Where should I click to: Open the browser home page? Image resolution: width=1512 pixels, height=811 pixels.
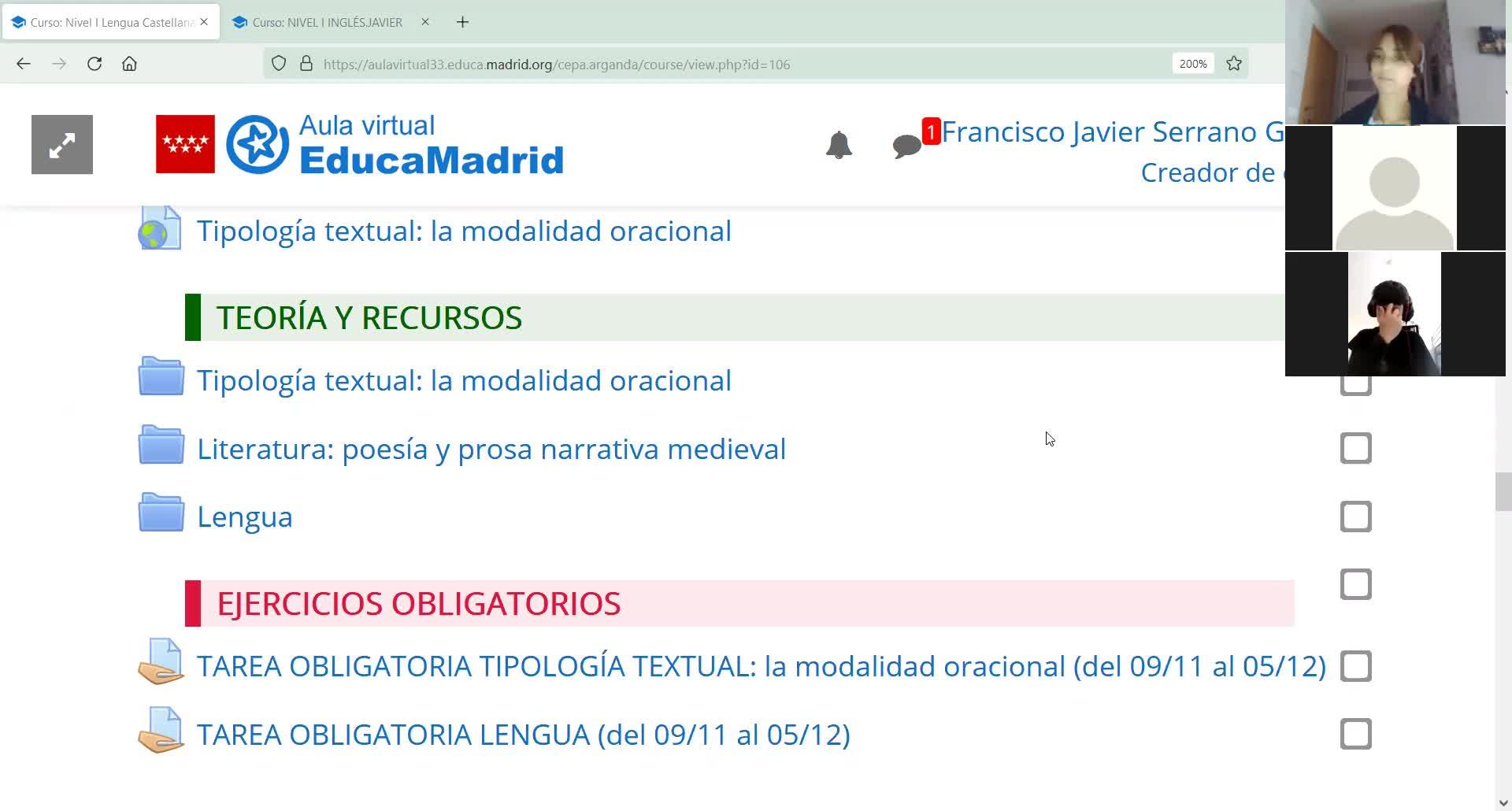(x=129, y=64)
